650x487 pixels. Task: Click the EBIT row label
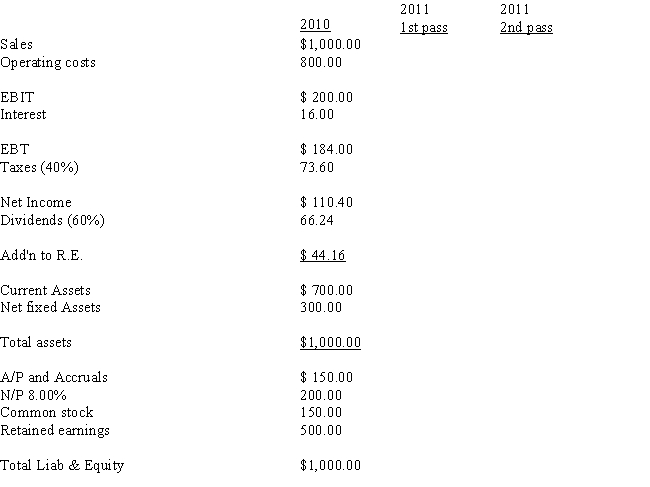coord(17,97)
